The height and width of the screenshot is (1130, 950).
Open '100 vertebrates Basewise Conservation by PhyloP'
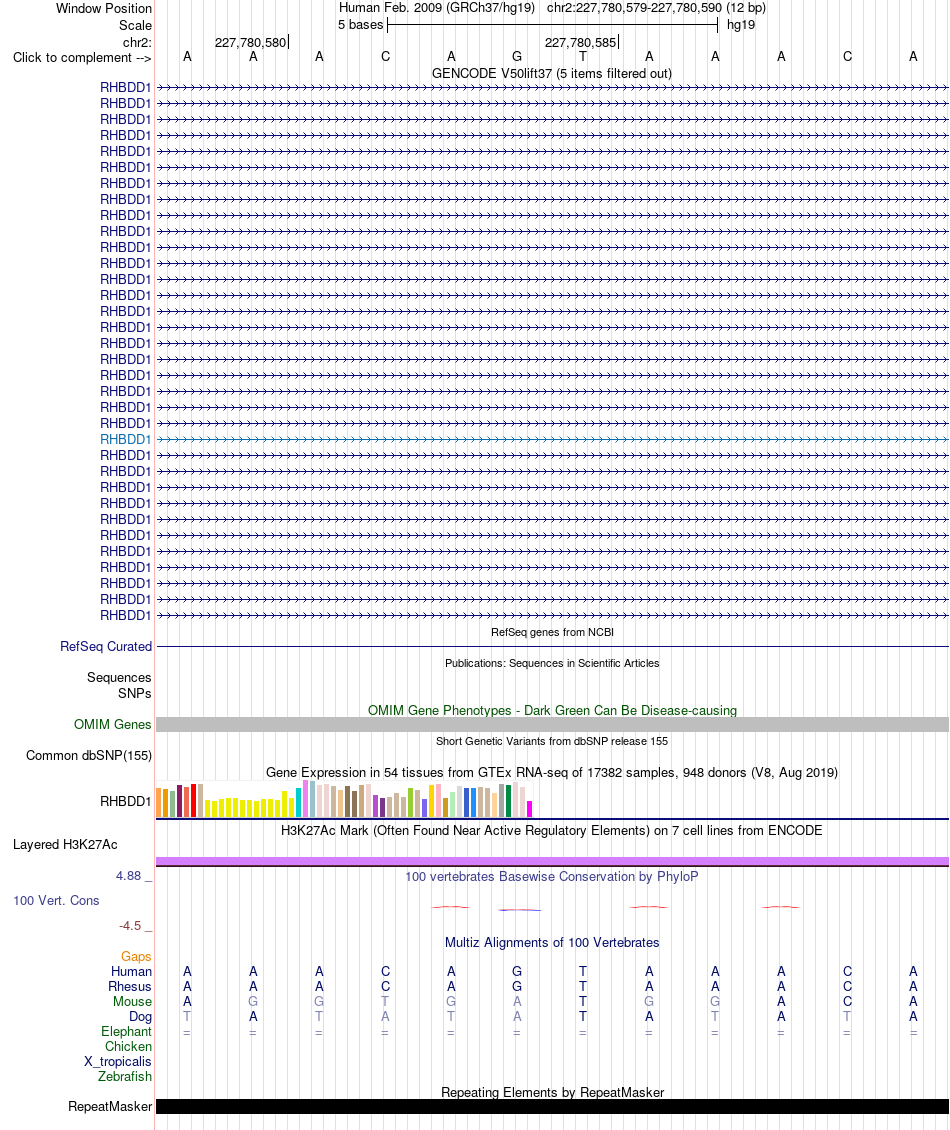click(551, 876)
